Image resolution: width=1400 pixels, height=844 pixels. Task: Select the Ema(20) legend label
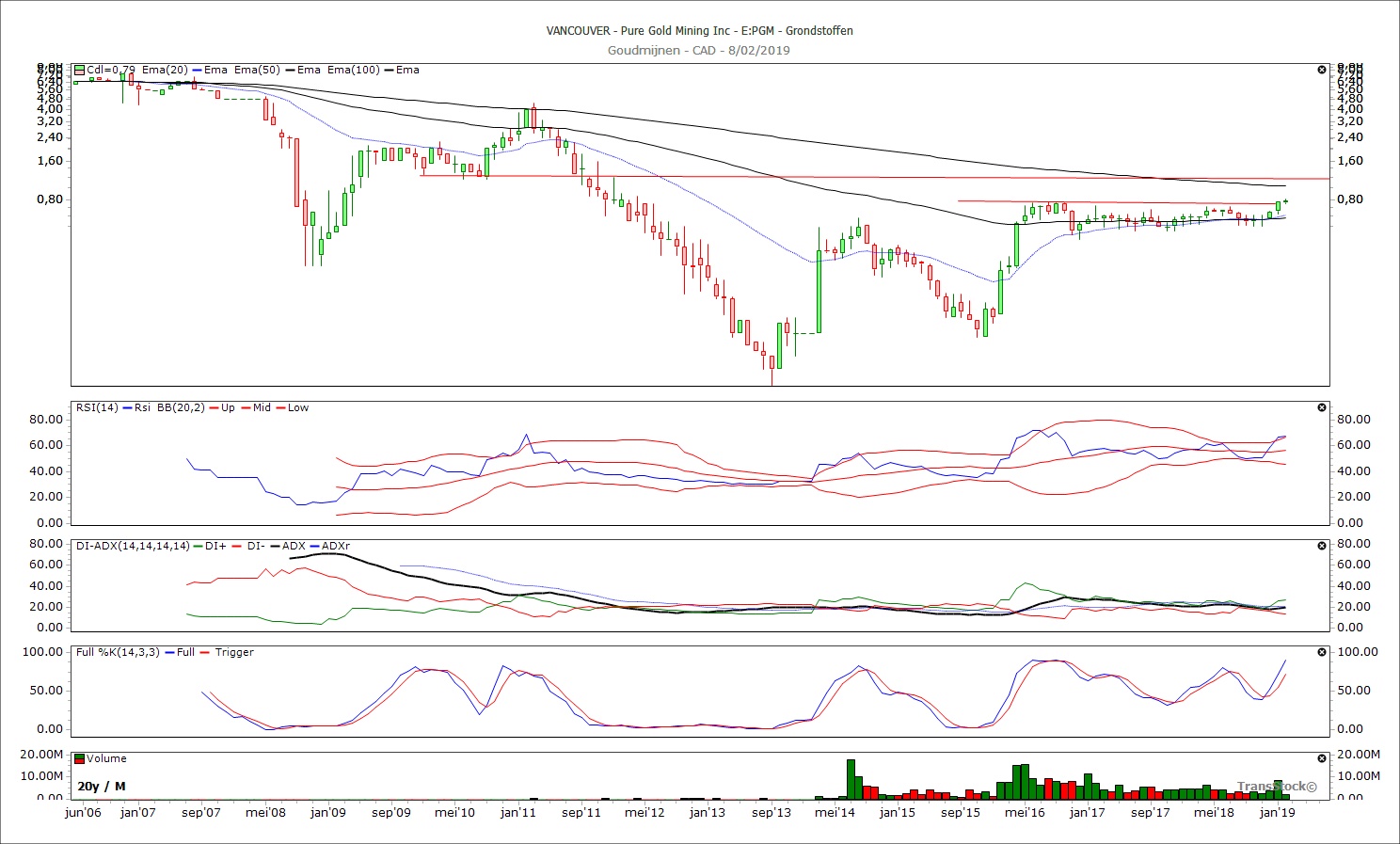[165, 70]
